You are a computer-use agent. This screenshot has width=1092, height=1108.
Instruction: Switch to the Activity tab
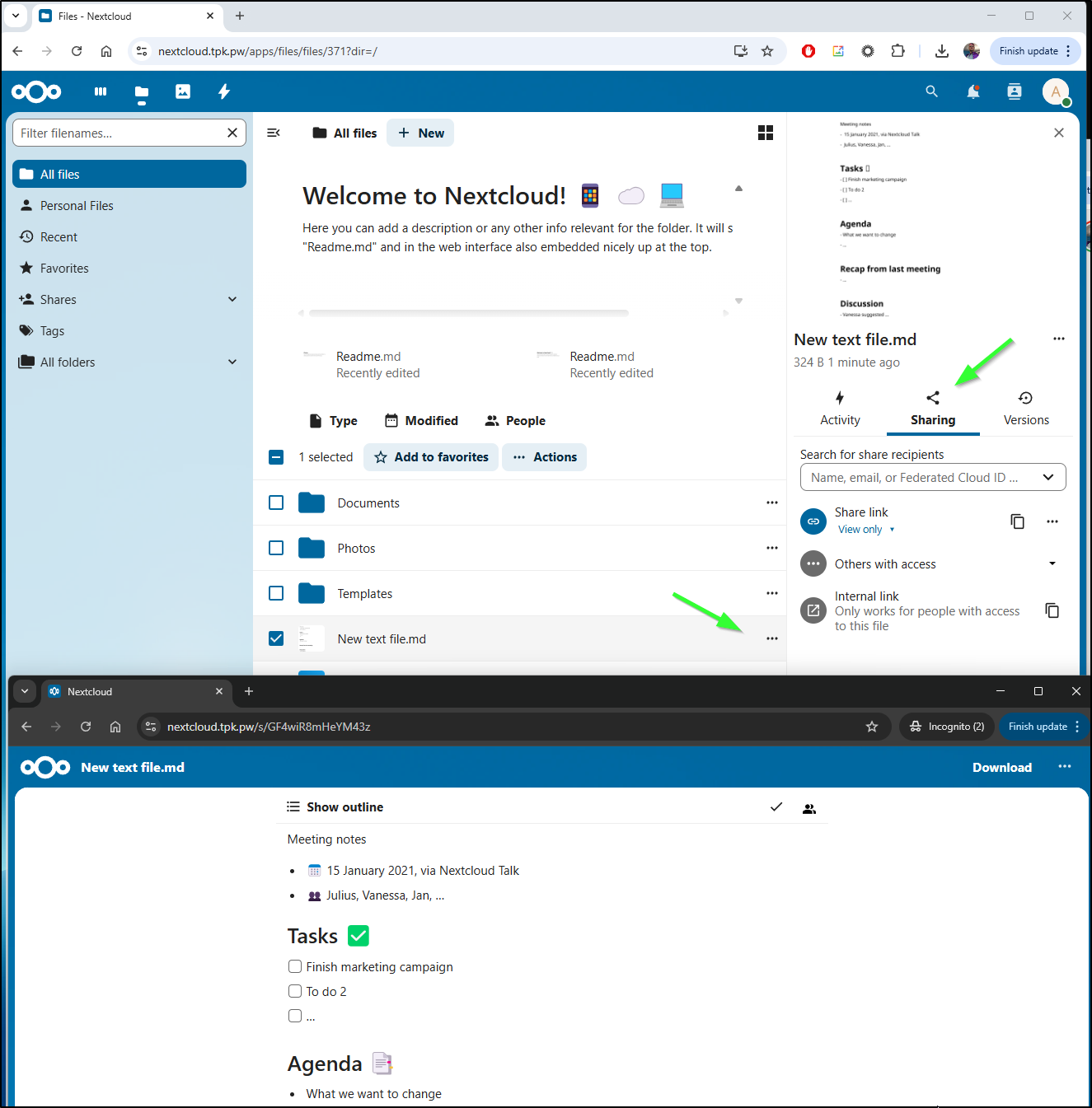(x=840, y=409)
